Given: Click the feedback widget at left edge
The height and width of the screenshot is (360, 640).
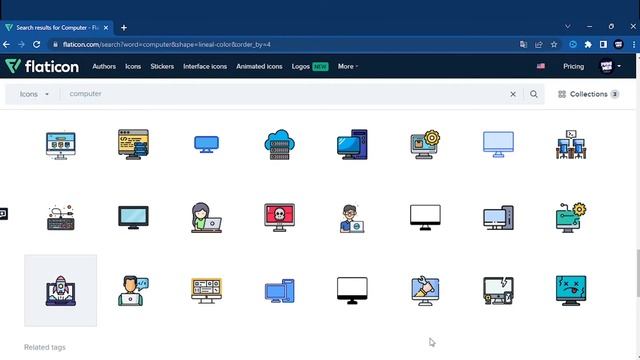Looking at the screenshot, I should (3, 213).
